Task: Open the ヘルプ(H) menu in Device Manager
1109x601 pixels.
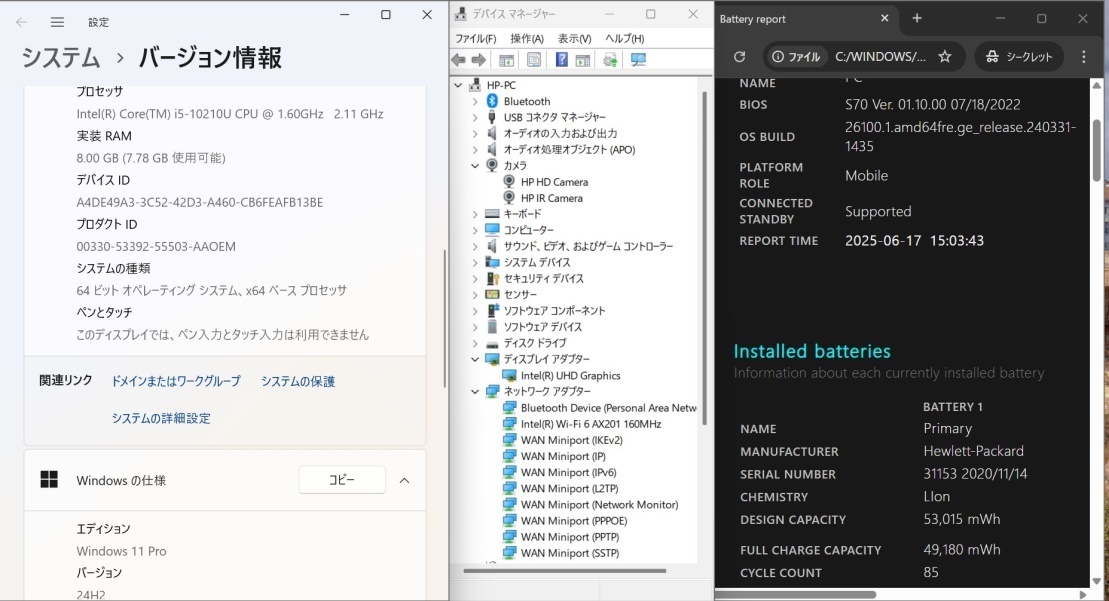Action: [x=625, y=38]
